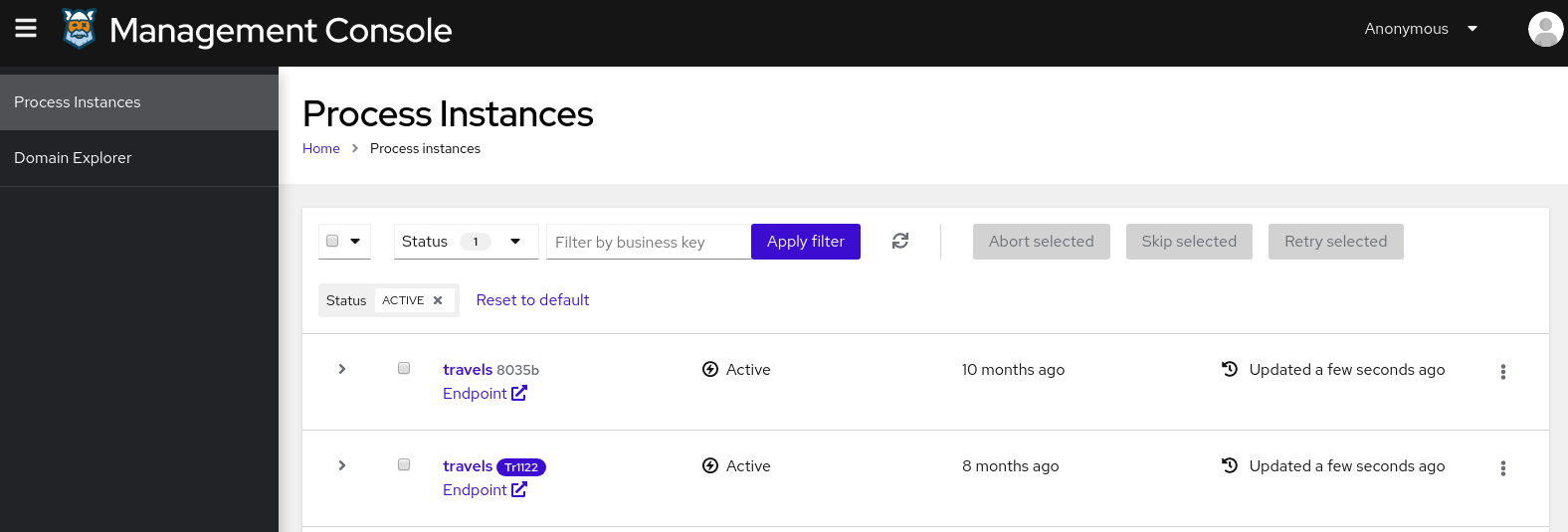The height and width of the screenshot is (532, 1568).
Task: Select the travels 8035b checkbox
Action: (404, 368)
